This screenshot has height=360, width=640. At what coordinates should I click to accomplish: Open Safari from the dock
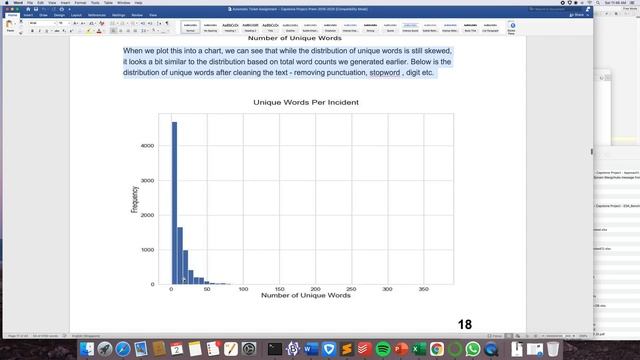(123, 349)
